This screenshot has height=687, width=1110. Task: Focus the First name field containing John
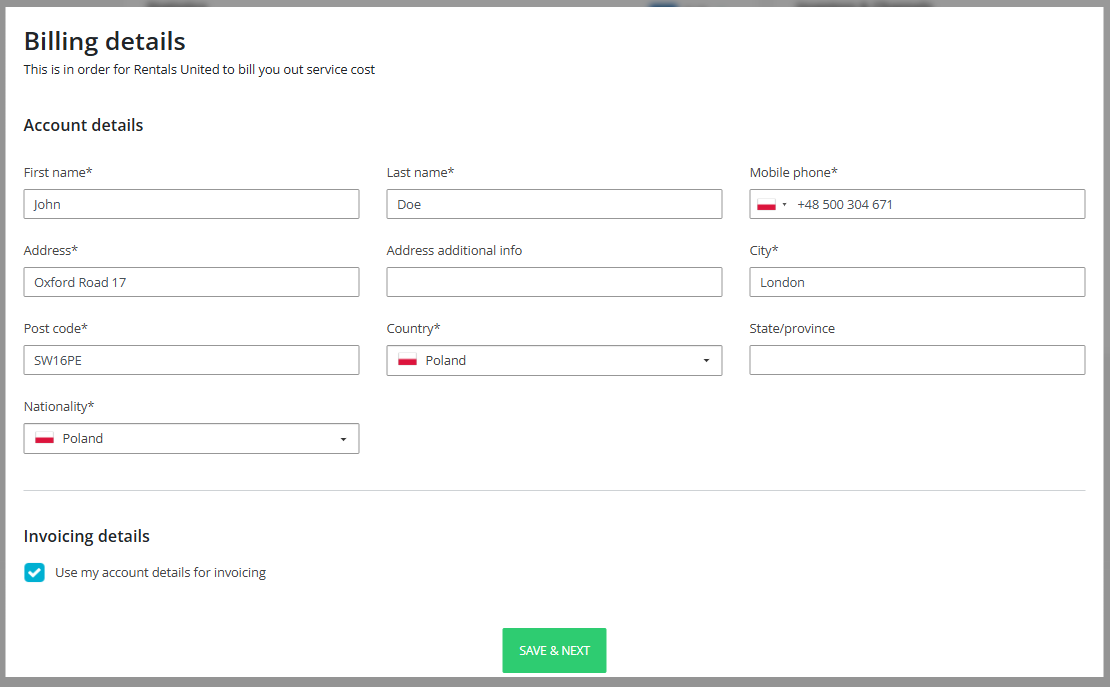(x=191, y=204)
